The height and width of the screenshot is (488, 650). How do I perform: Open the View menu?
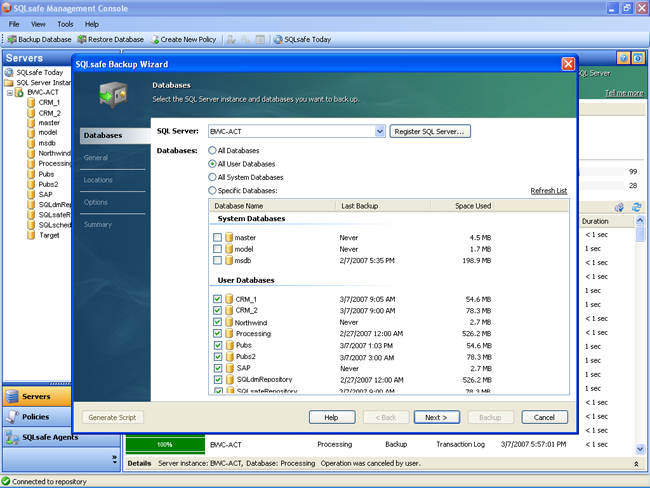click(x=38, y=24)
